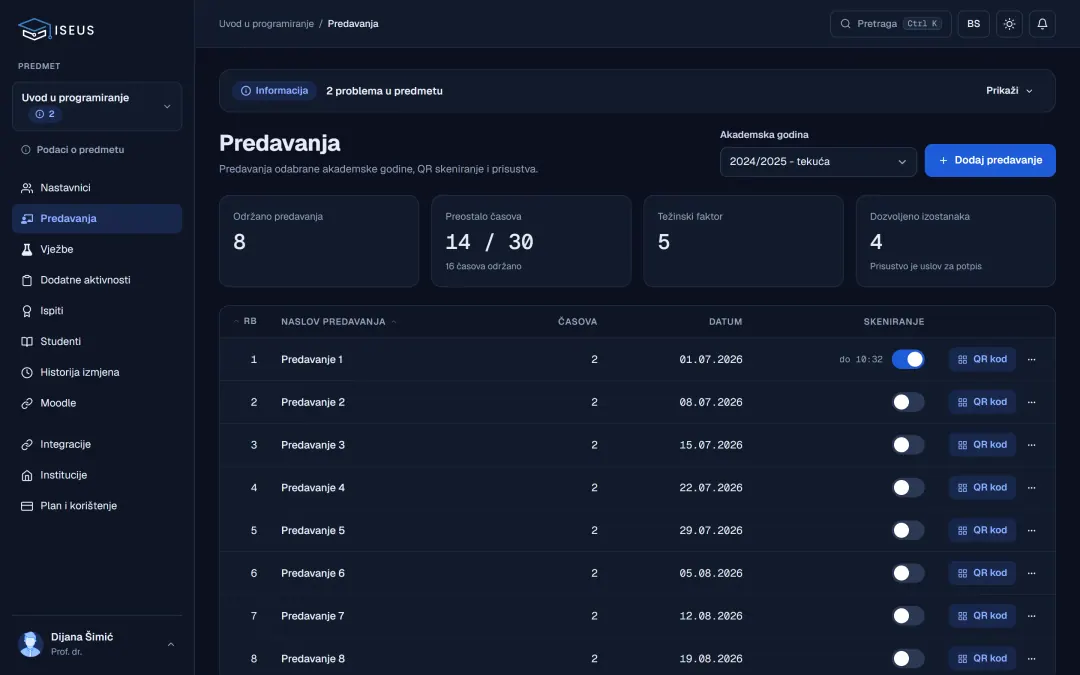Open more options for Predavanje 4
The height and width of the screenshot is (675, 1080).
click(1031, 488)
